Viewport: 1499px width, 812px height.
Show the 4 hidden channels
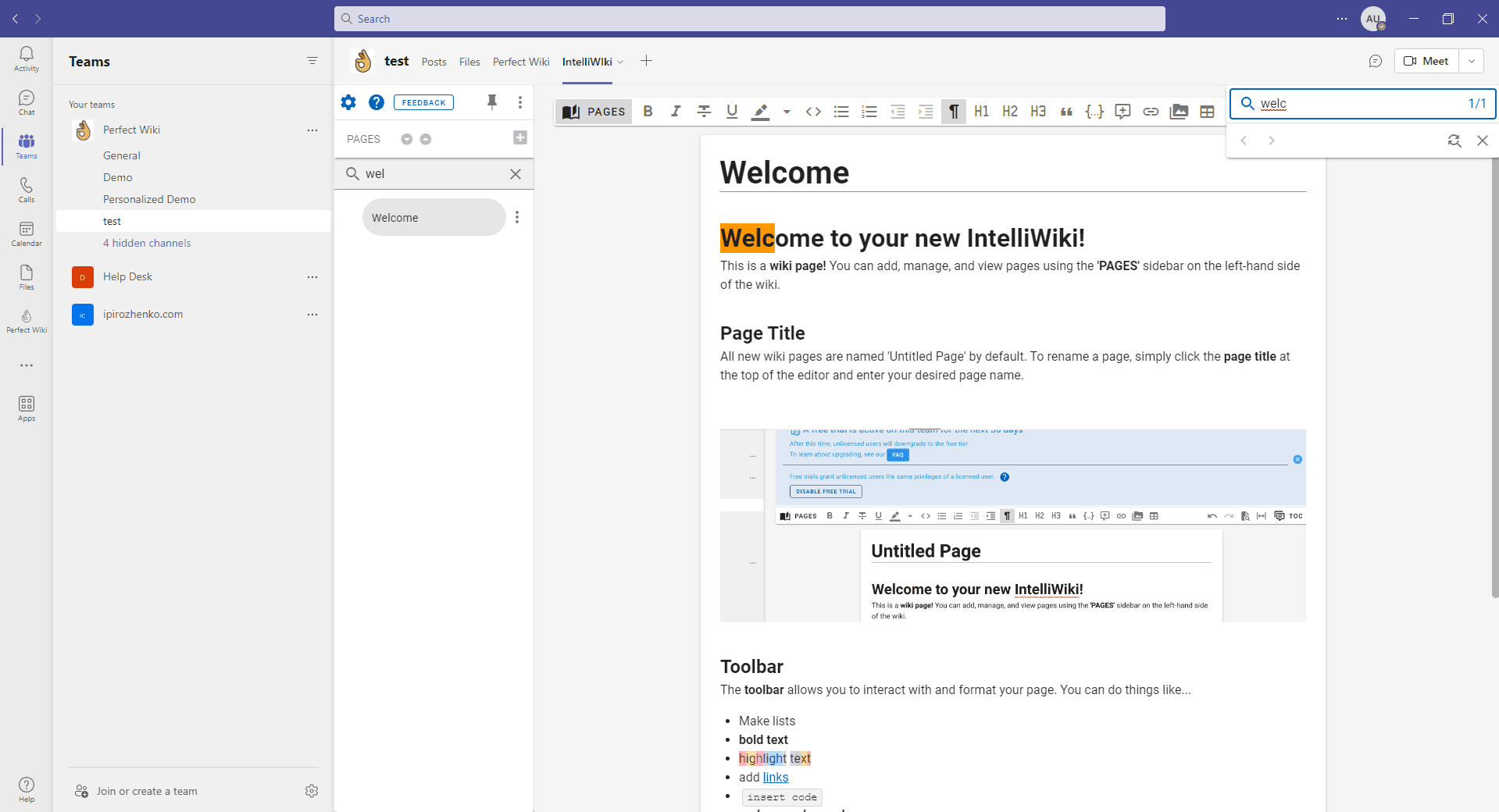coord(147,243)
